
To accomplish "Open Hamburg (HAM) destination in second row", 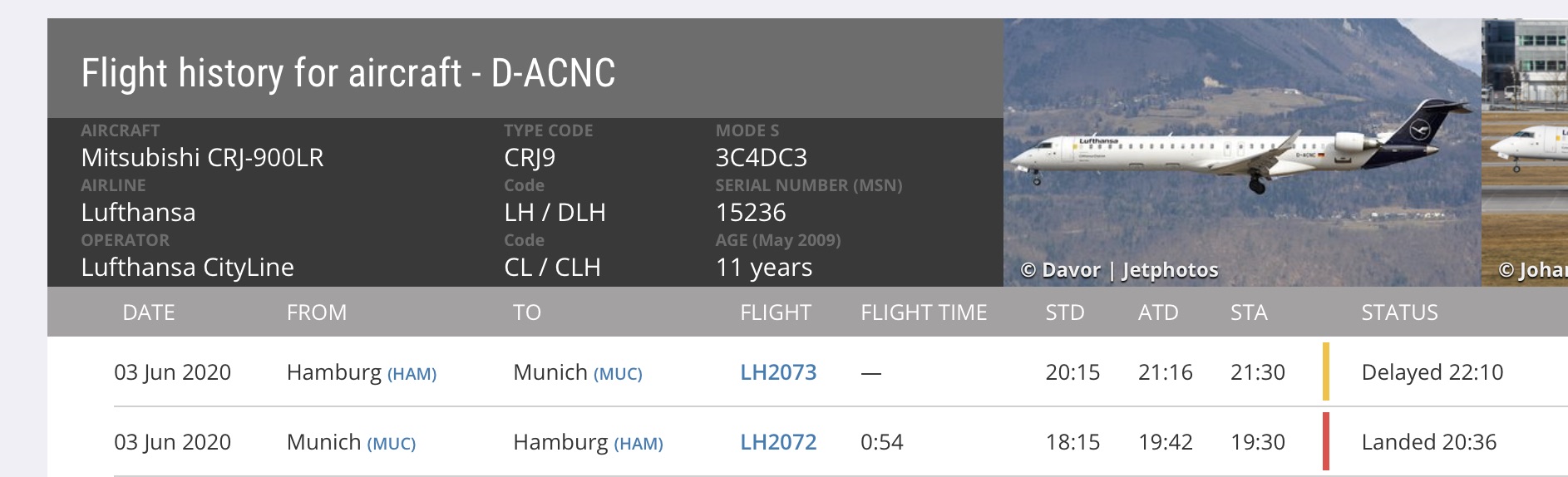I will 588,442.
